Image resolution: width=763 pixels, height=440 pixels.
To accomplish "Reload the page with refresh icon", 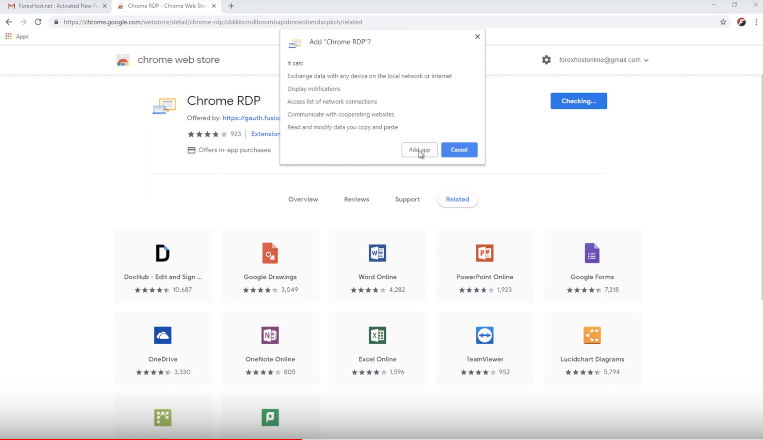I will pos(38,22).
